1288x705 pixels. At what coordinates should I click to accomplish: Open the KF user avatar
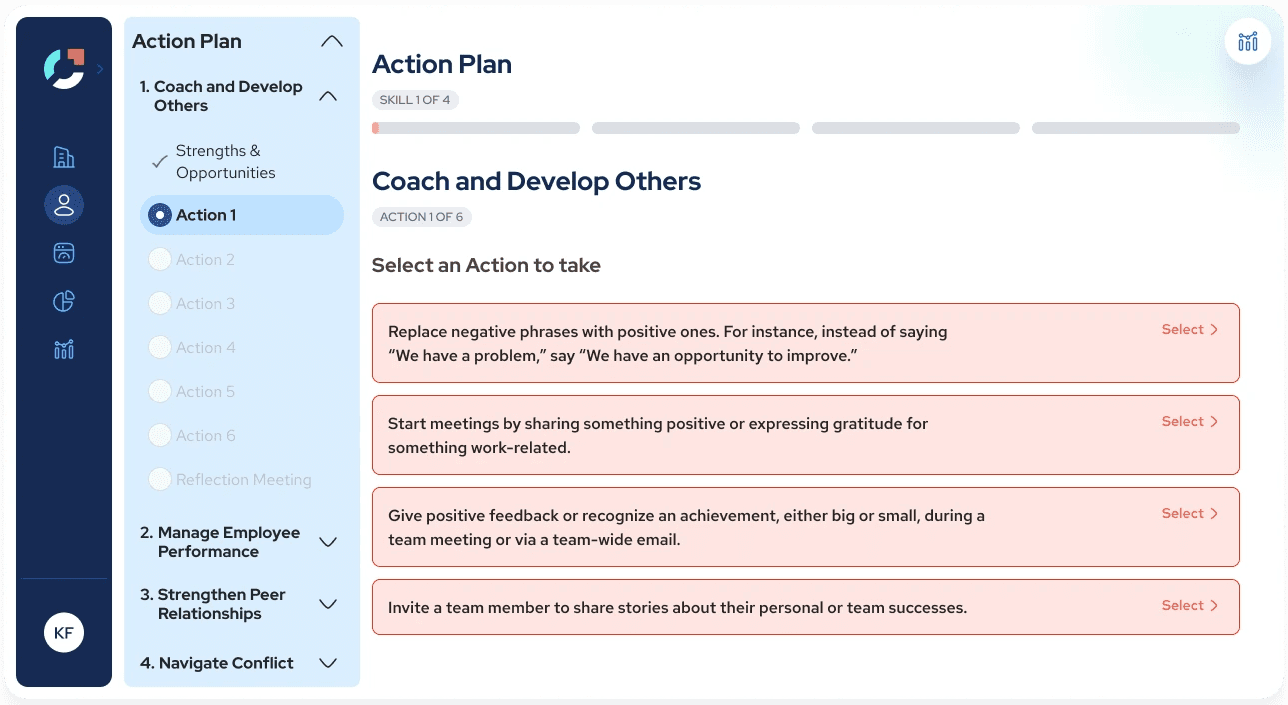64,632
